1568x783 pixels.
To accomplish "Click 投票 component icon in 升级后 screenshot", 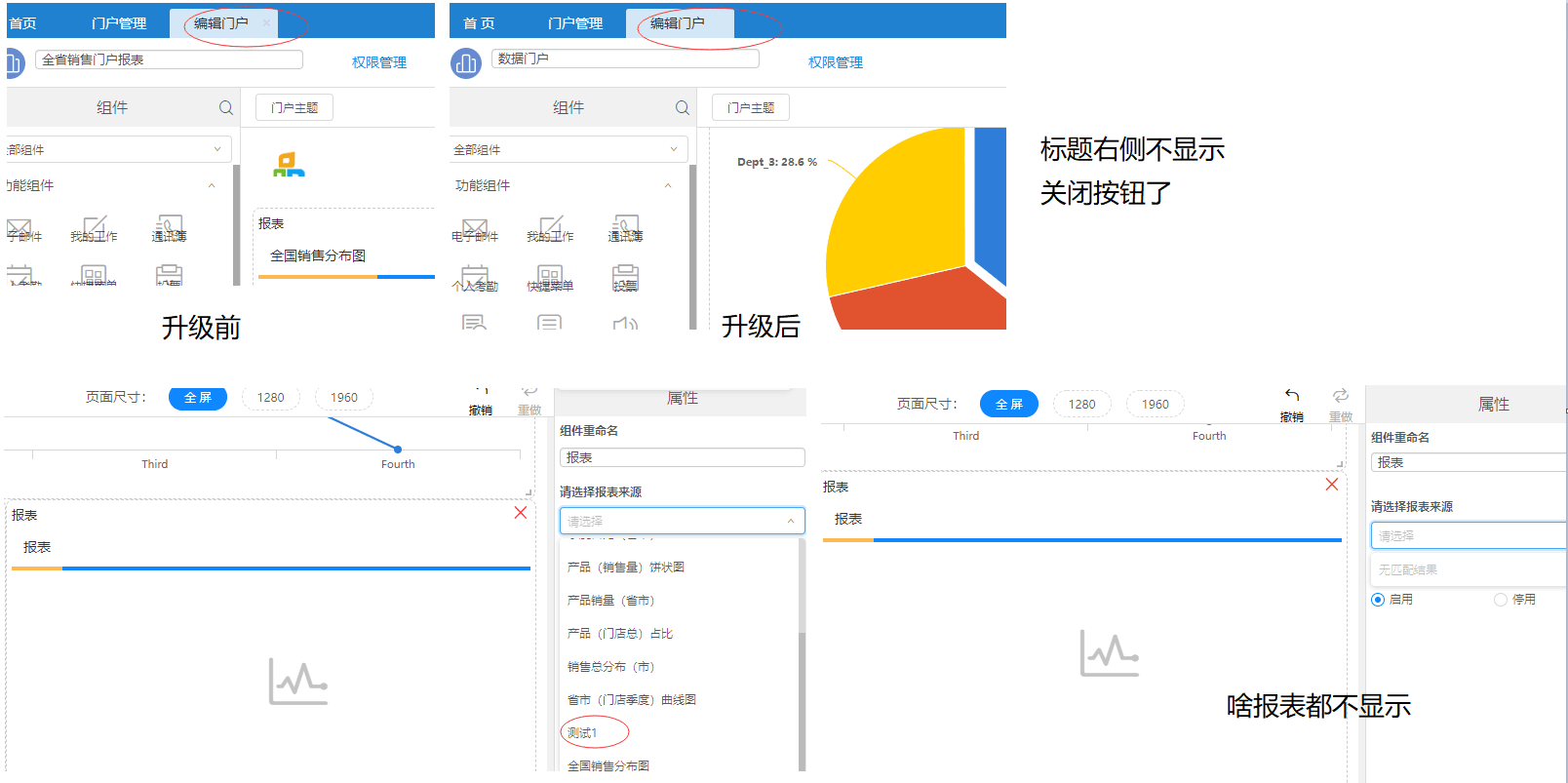I will coord(625,277).
